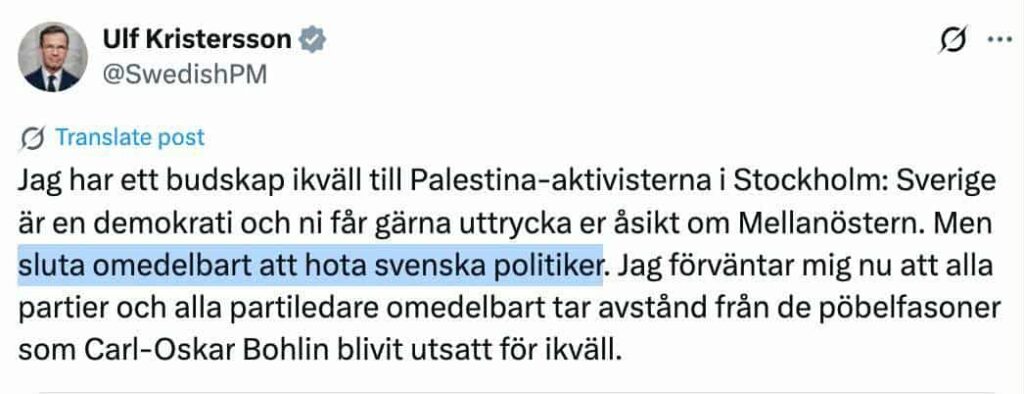Click the blue verified badge next to the name

(313, 39)
